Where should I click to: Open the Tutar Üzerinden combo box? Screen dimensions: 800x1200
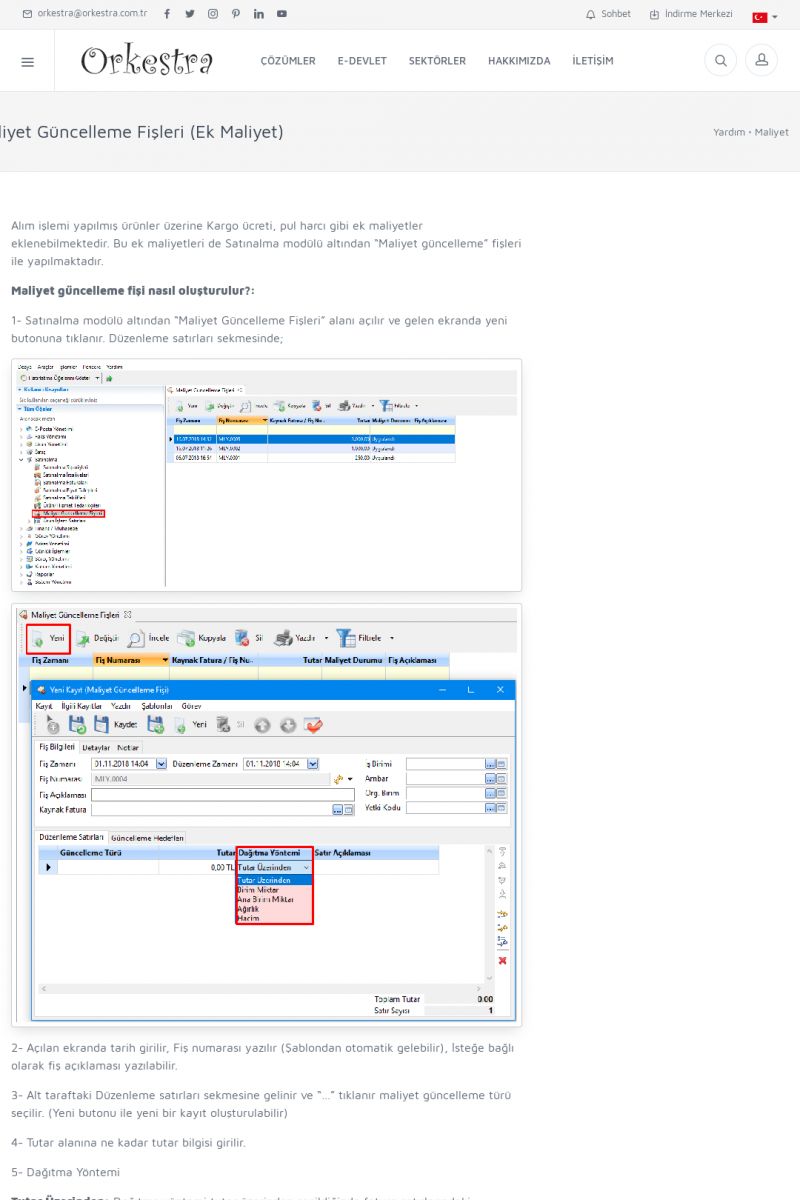pyautogui.click(x=274, y=868)
